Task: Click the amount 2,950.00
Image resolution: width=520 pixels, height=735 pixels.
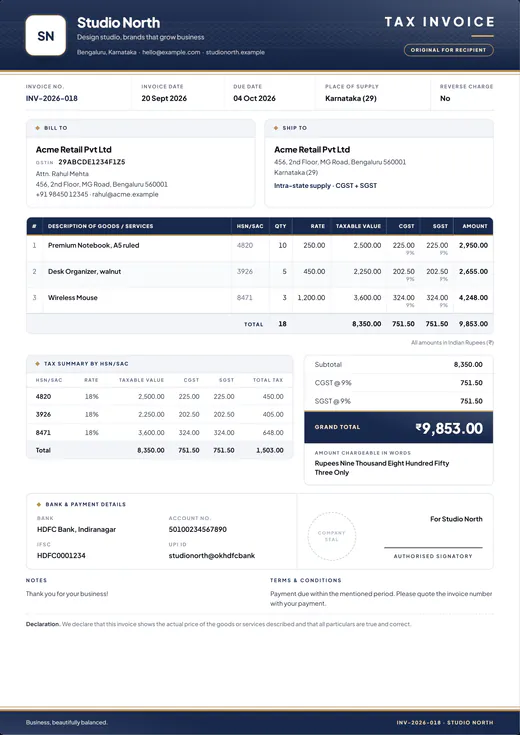Action: [x=474, y=245]
